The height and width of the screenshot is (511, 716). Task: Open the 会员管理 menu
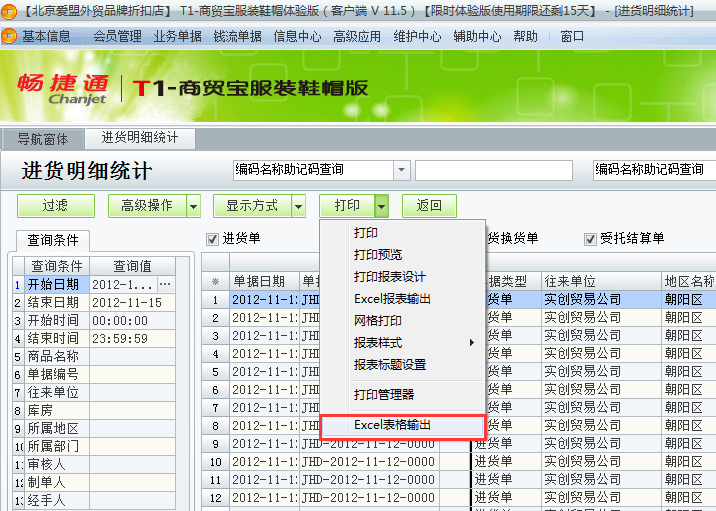pyautogui.click(x=117, y=36)
